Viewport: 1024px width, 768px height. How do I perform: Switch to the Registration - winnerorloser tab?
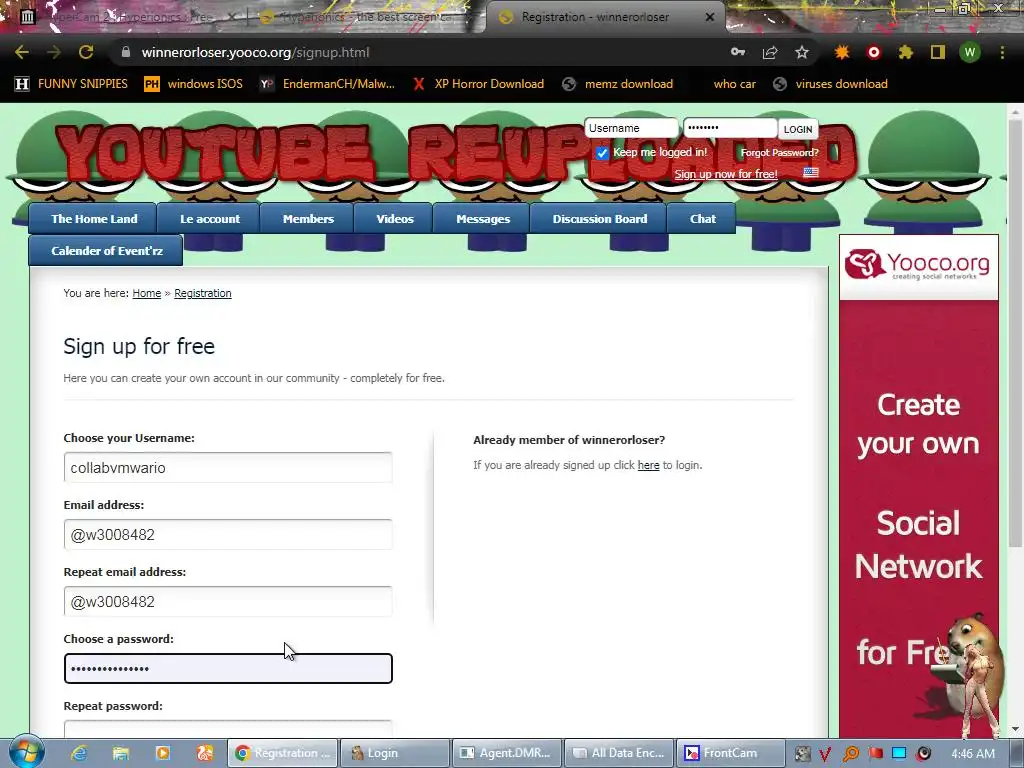tap(594, 17)
